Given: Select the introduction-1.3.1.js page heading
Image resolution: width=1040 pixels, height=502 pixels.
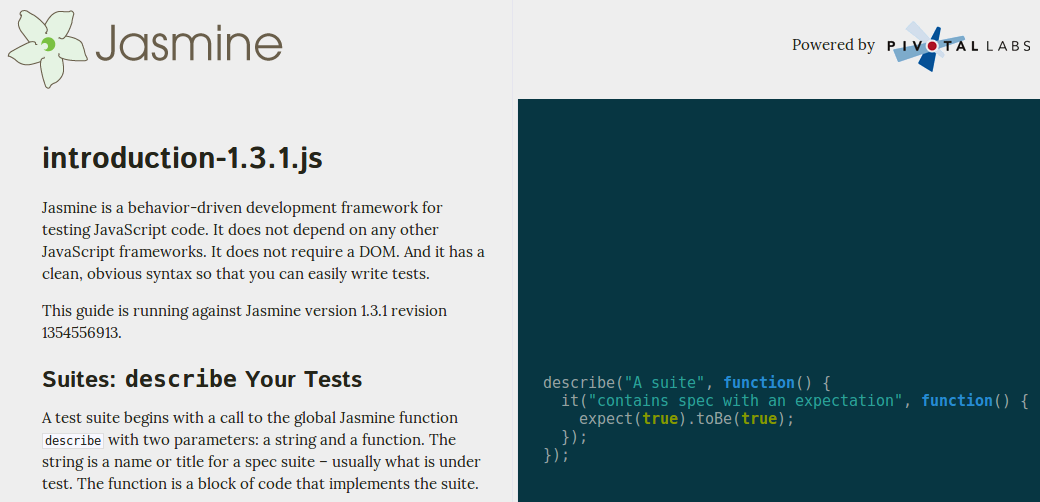Looking at the screenshot, I should (182, 159).
